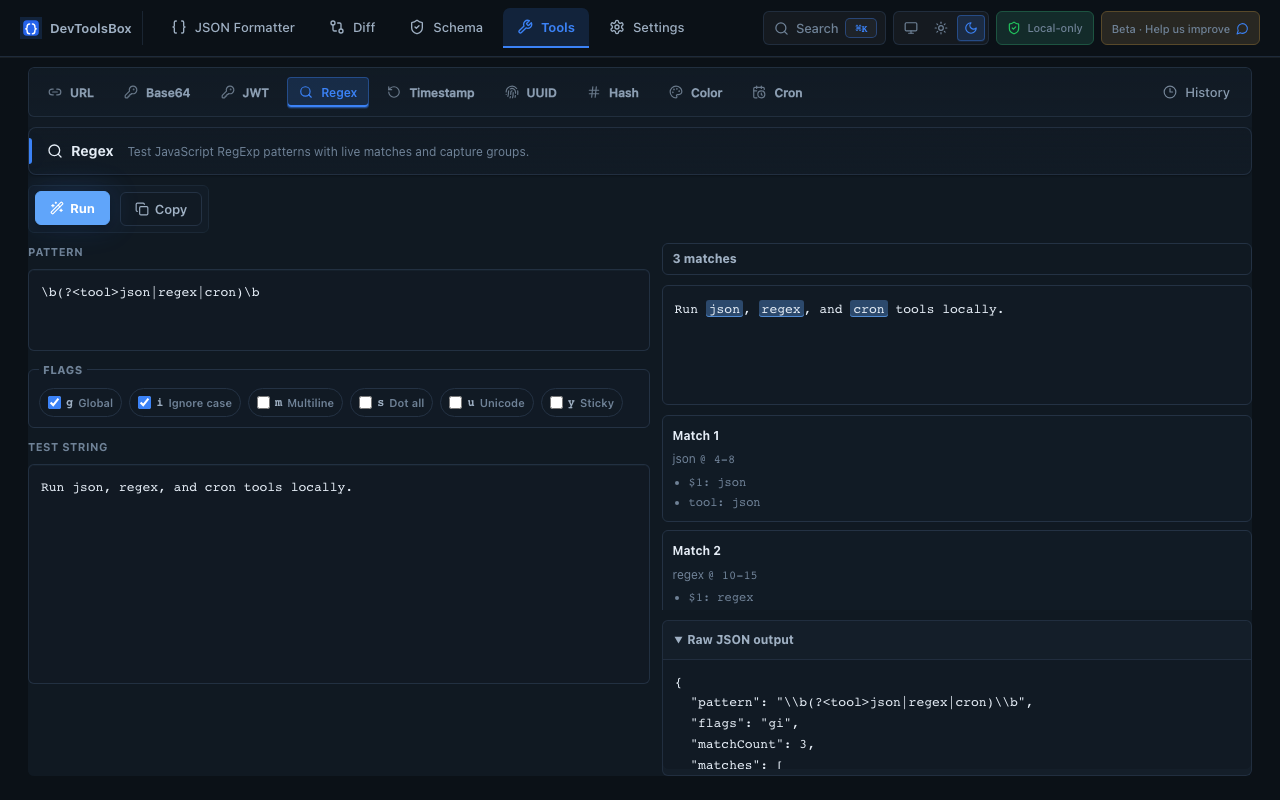Click into the Pattern input field
Image resolution: width=1280 pixels, height=800 pixels.
[x=339, y=310]
